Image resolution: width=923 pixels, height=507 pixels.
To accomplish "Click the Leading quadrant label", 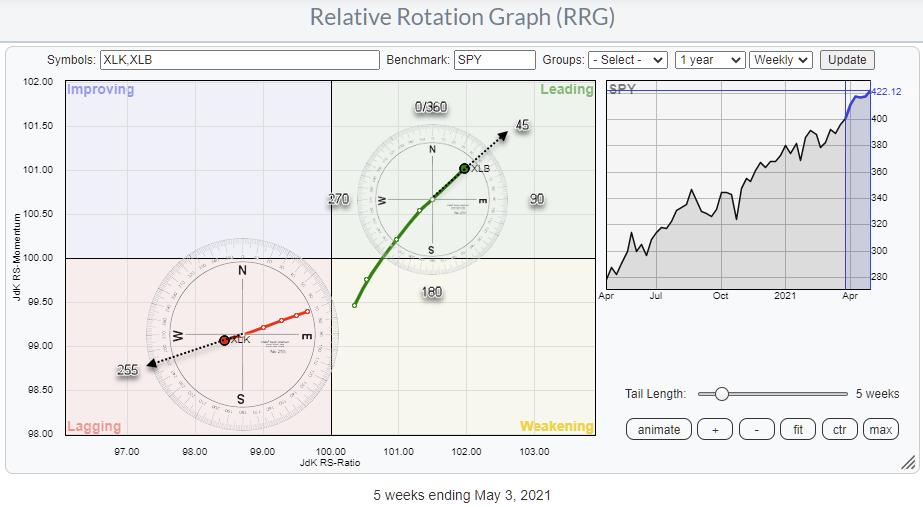I will (x=566, y=90).
